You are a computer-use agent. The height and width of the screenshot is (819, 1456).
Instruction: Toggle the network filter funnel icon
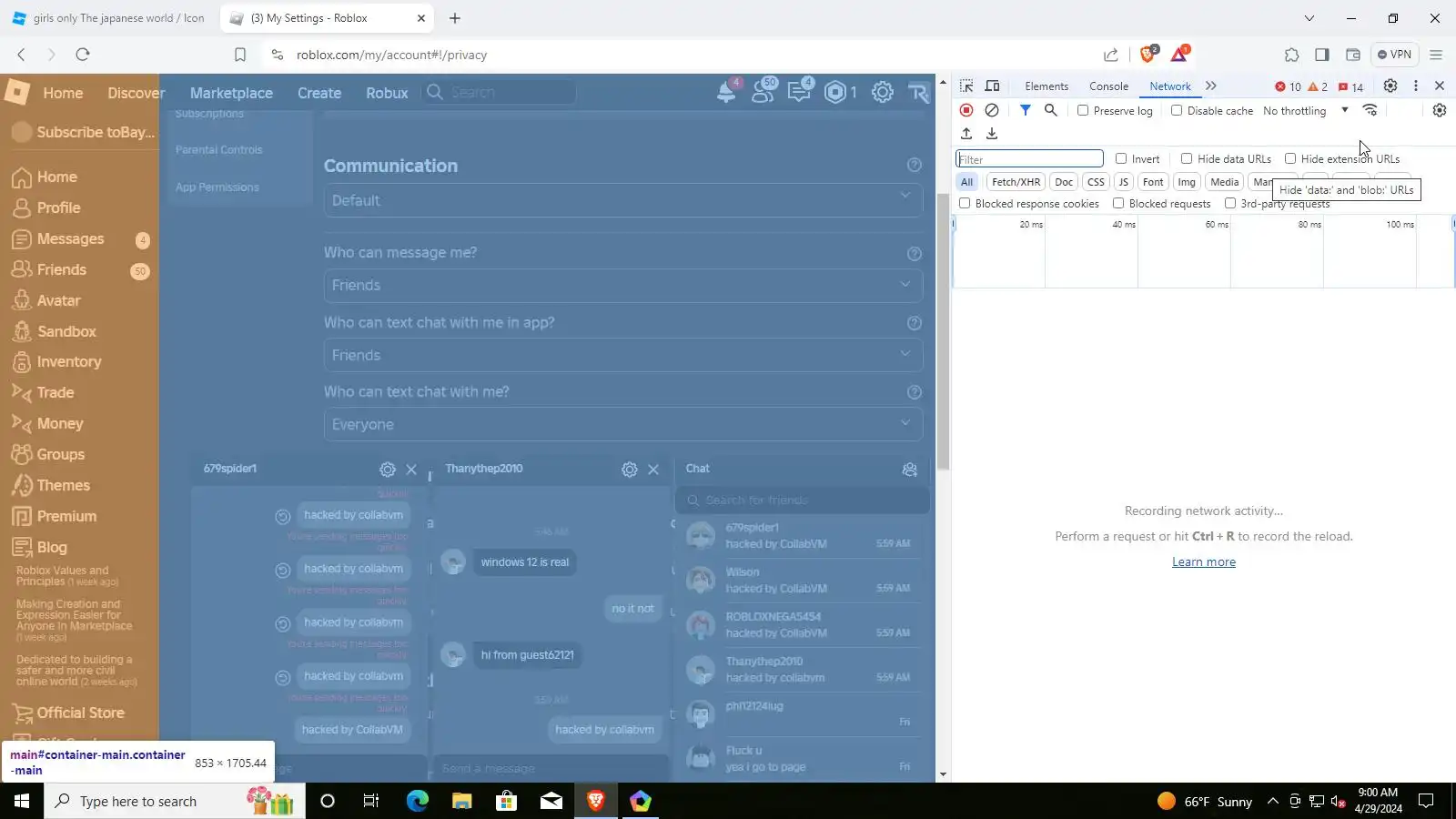(x=1026, y=110)
